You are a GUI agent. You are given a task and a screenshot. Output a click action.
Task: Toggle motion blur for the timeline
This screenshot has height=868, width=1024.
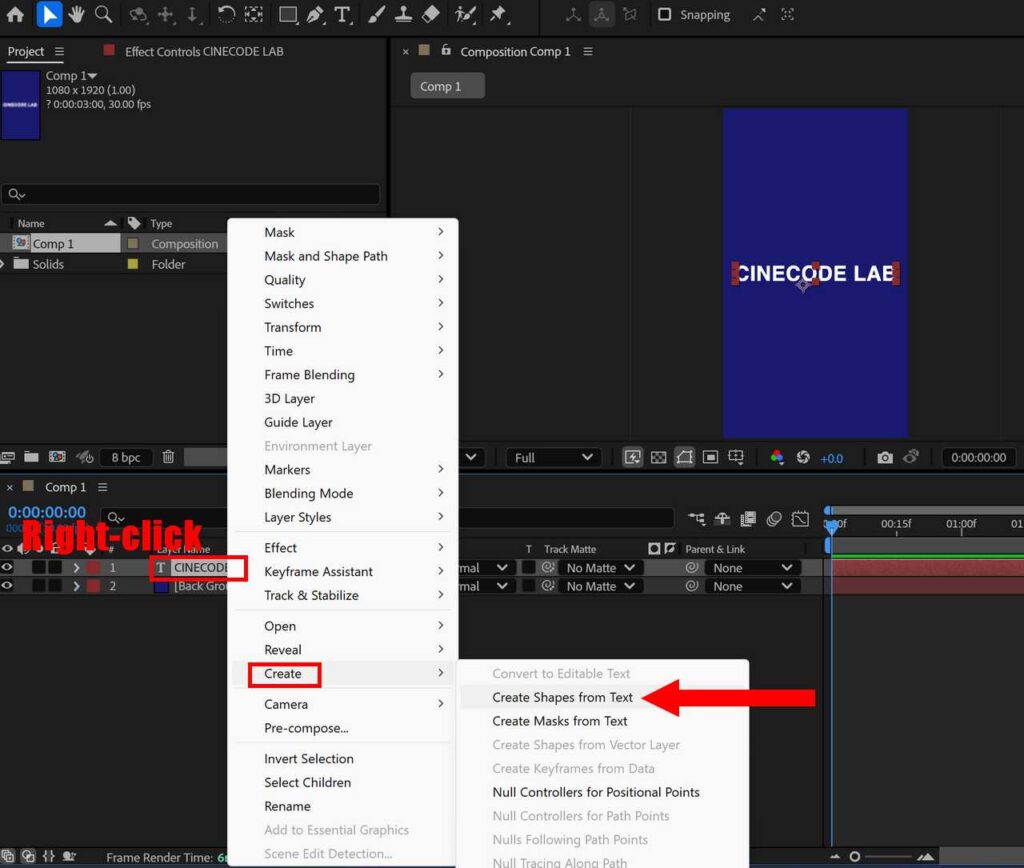(774, 519)
